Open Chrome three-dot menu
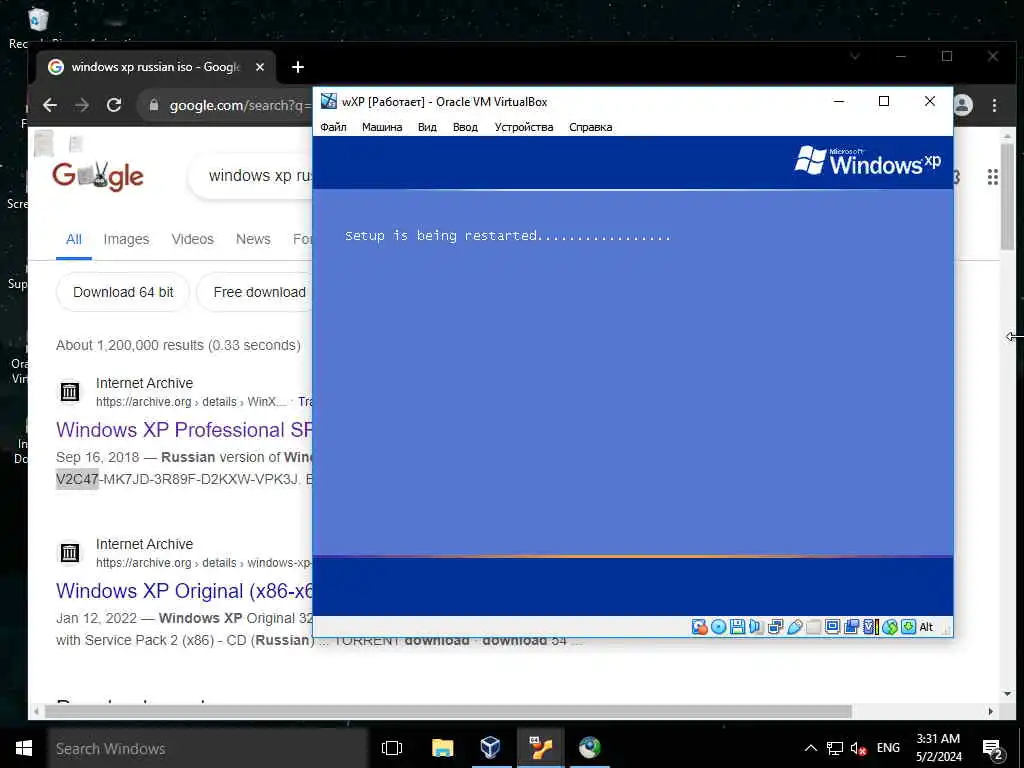The image size is (1024, 768). 994,105
